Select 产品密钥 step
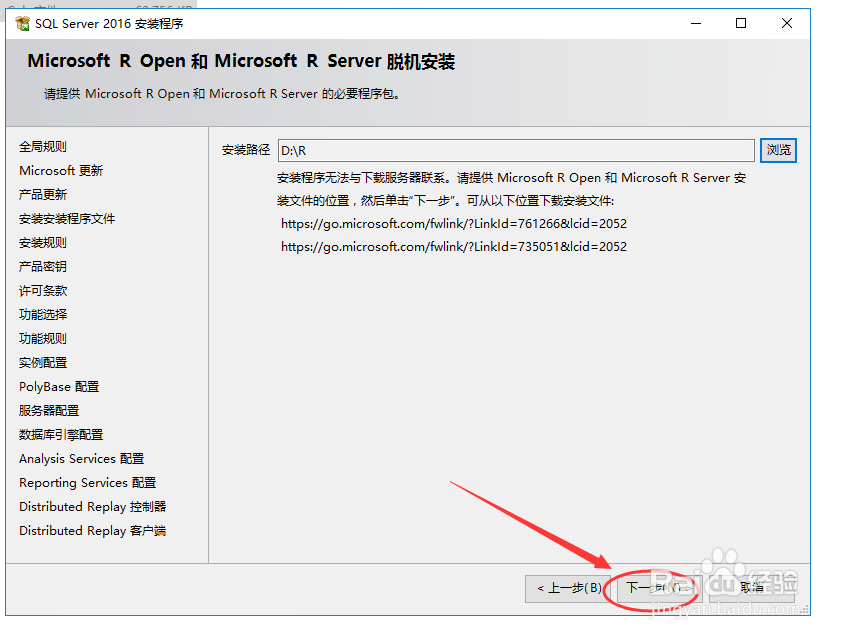This screenshot has width=847, height=638. tap(43, 266)
